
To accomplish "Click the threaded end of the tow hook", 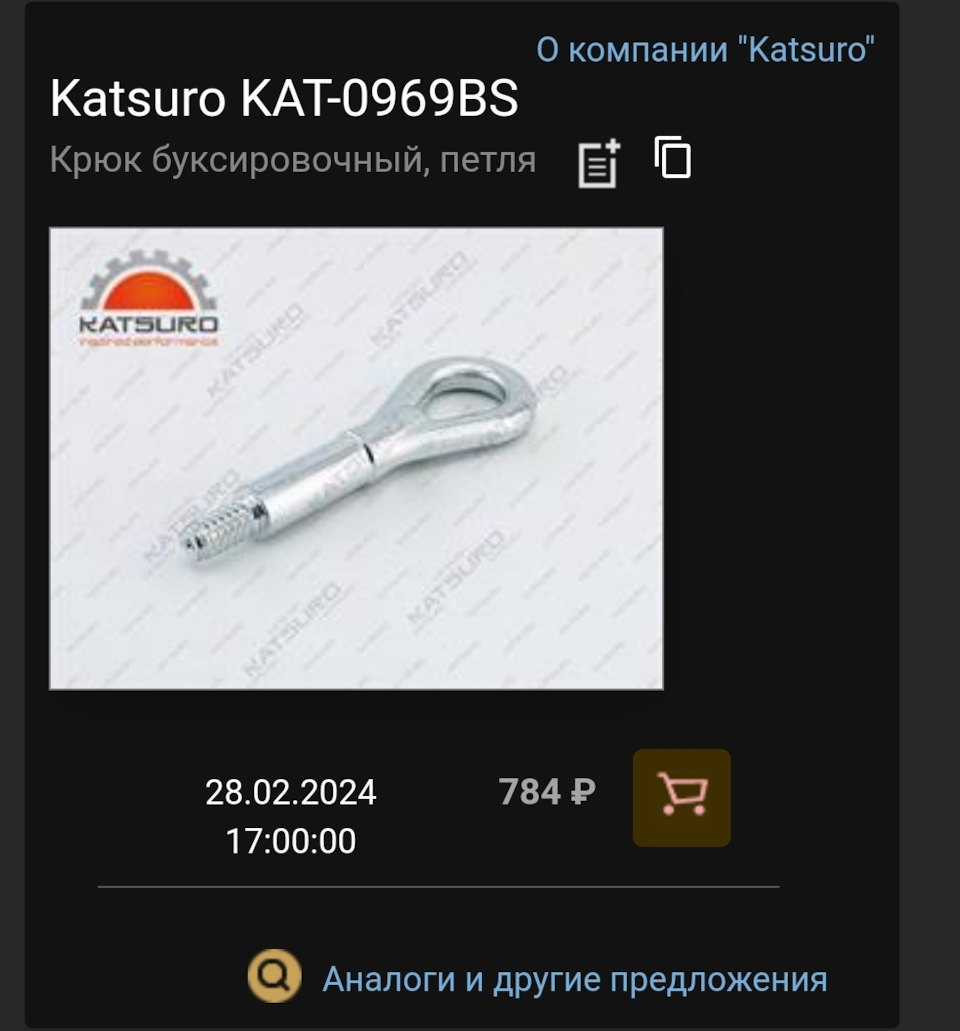I will click(x=220, y=526).
